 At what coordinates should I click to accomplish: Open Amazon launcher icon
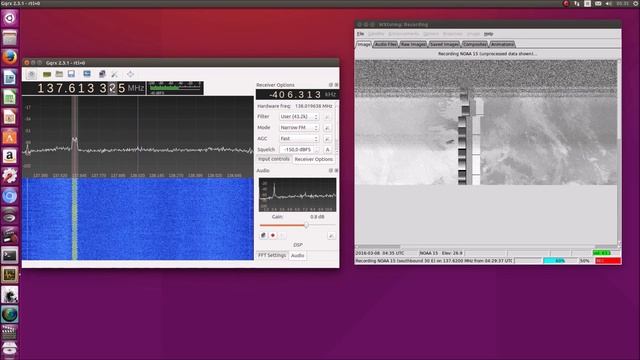9,156
